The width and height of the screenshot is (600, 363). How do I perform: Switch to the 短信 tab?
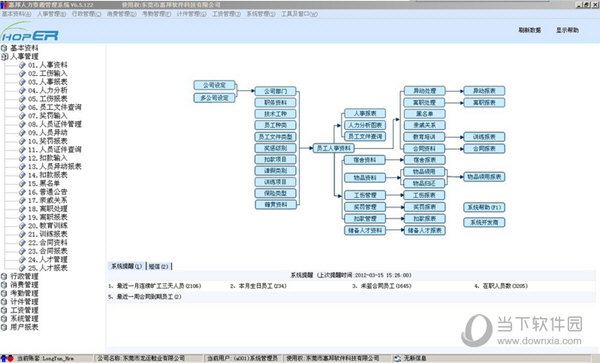[158, 266]
